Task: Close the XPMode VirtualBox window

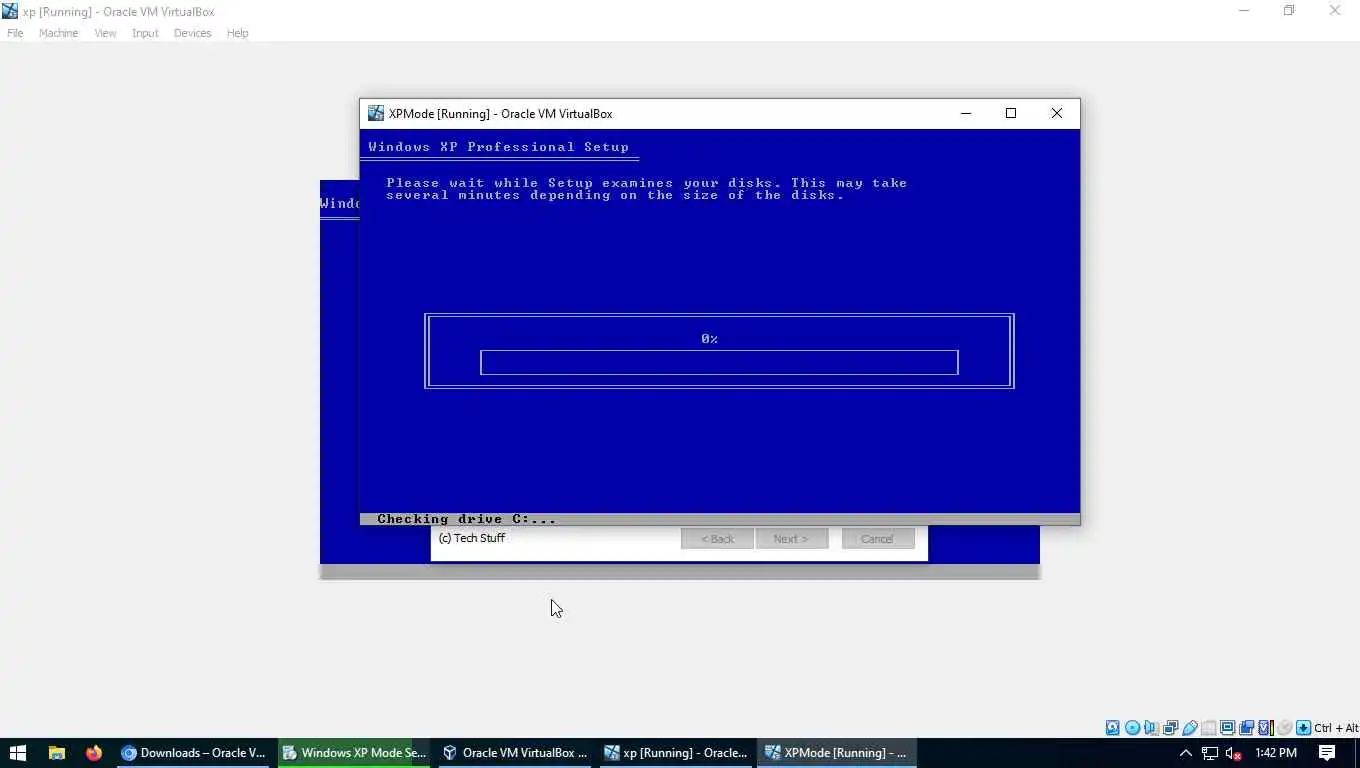Action: pyautogui.click(x=1057, y=113)
